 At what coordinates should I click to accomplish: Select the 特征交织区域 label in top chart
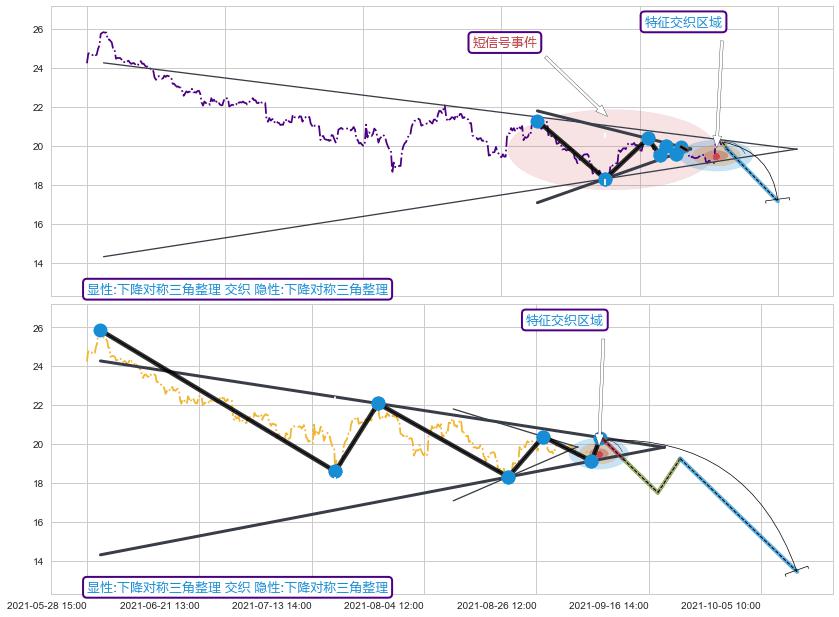click(x=683, y=22)
